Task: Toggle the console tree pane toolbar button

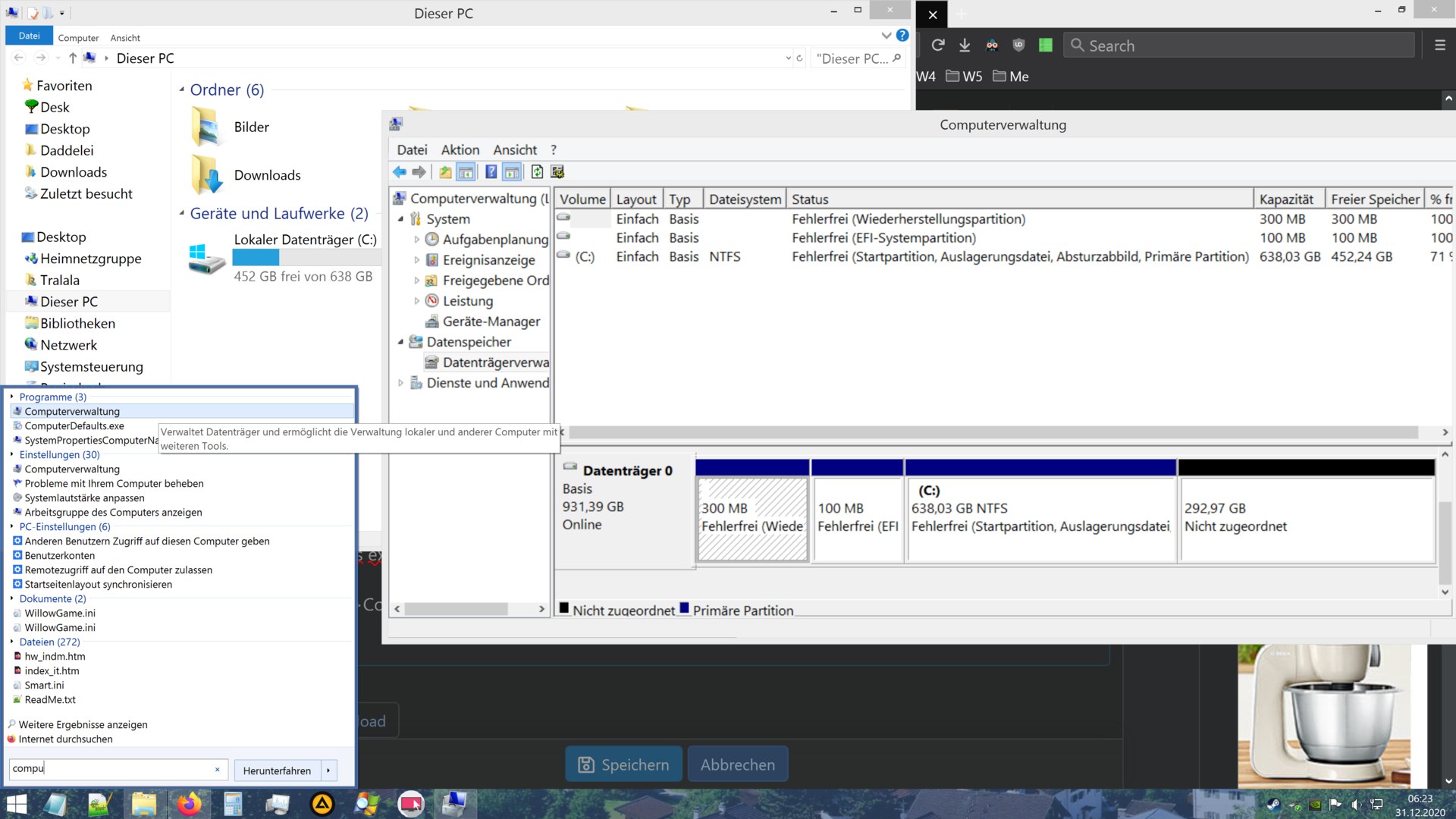Action: pos(466,172)
